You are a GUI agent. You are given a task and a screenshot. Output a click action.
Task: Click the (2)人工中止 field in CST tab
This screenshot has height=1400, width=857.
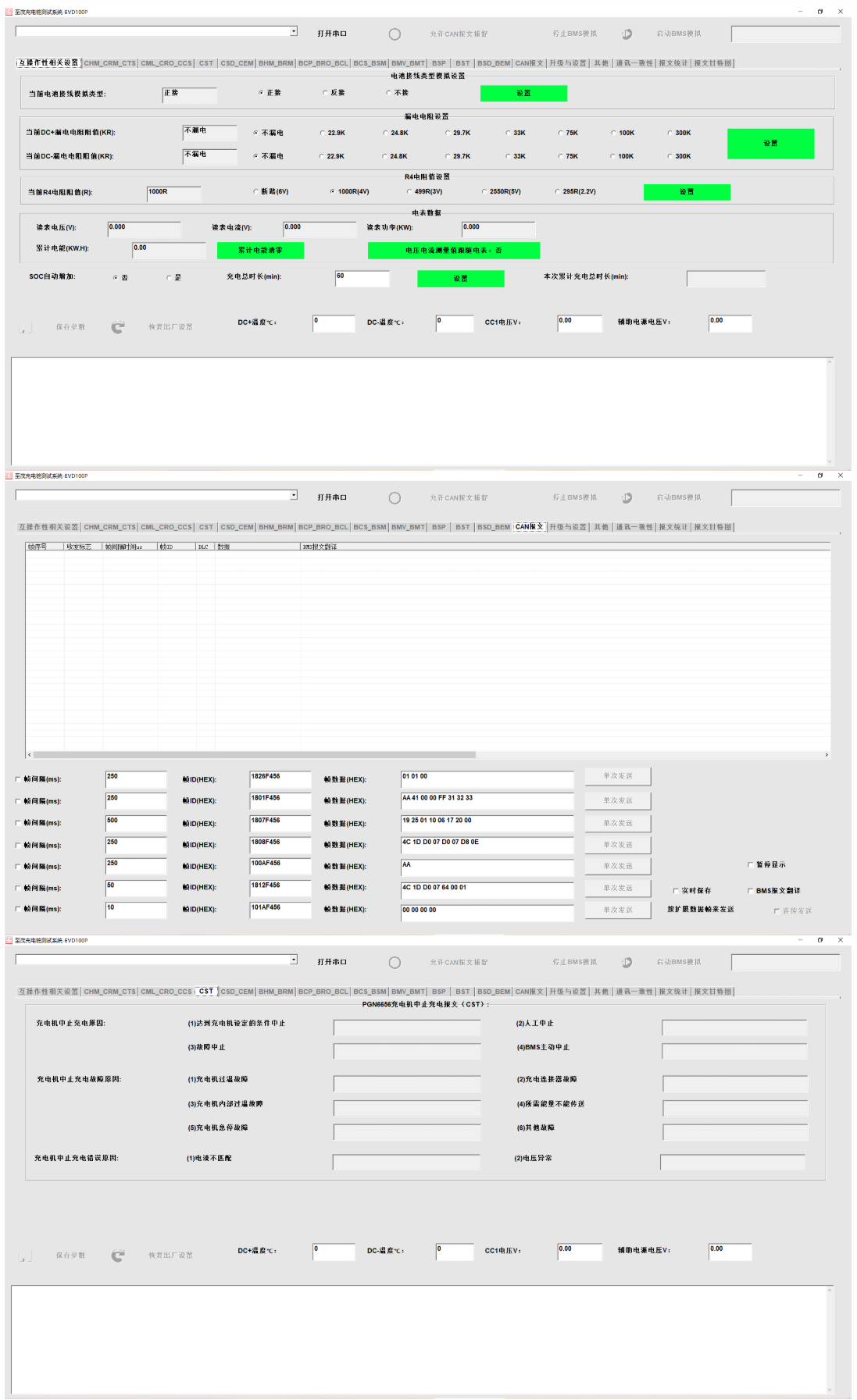(x=734, y=1028)
